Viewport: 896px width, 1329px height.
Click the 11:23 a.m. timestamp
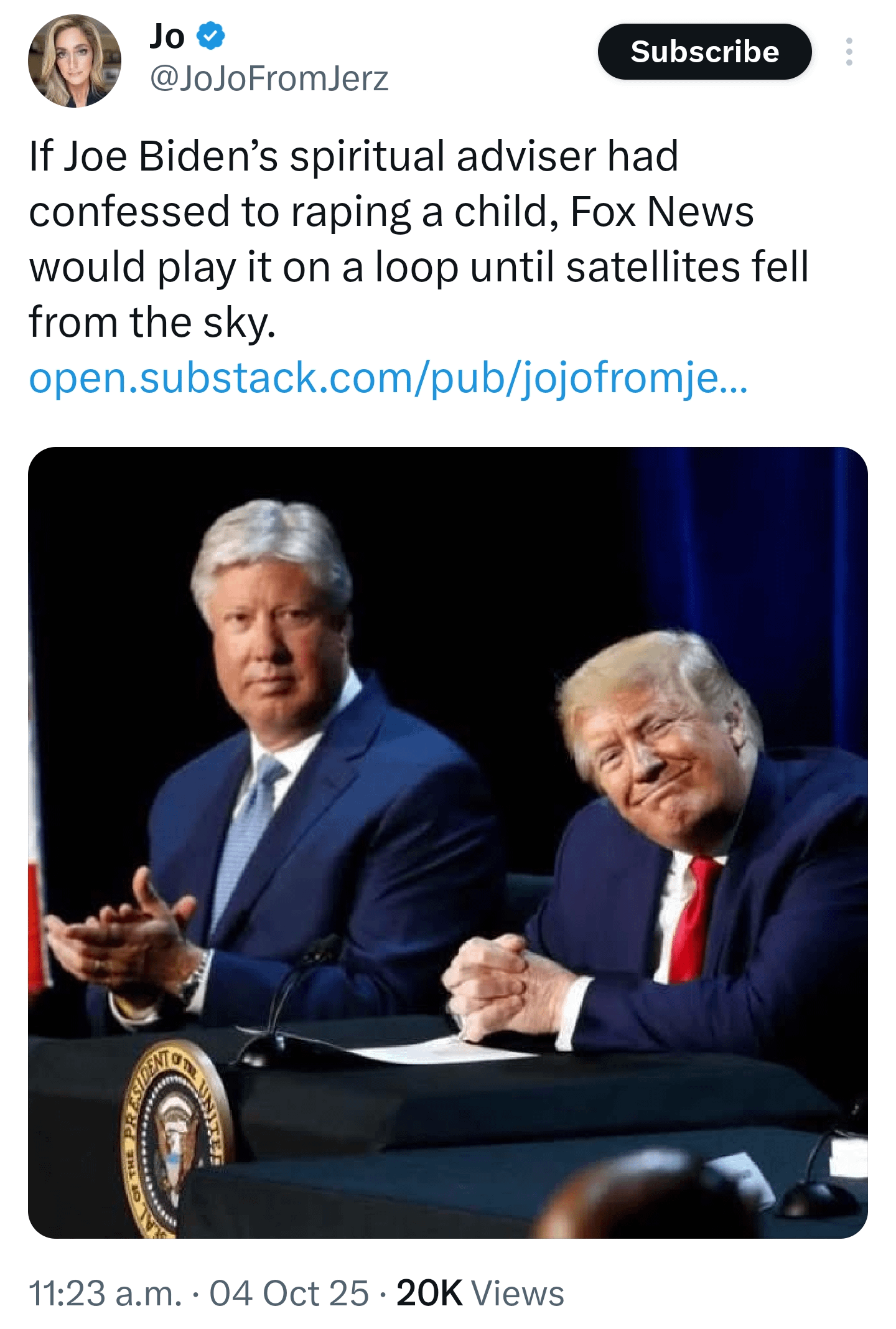click(106, 1293)
